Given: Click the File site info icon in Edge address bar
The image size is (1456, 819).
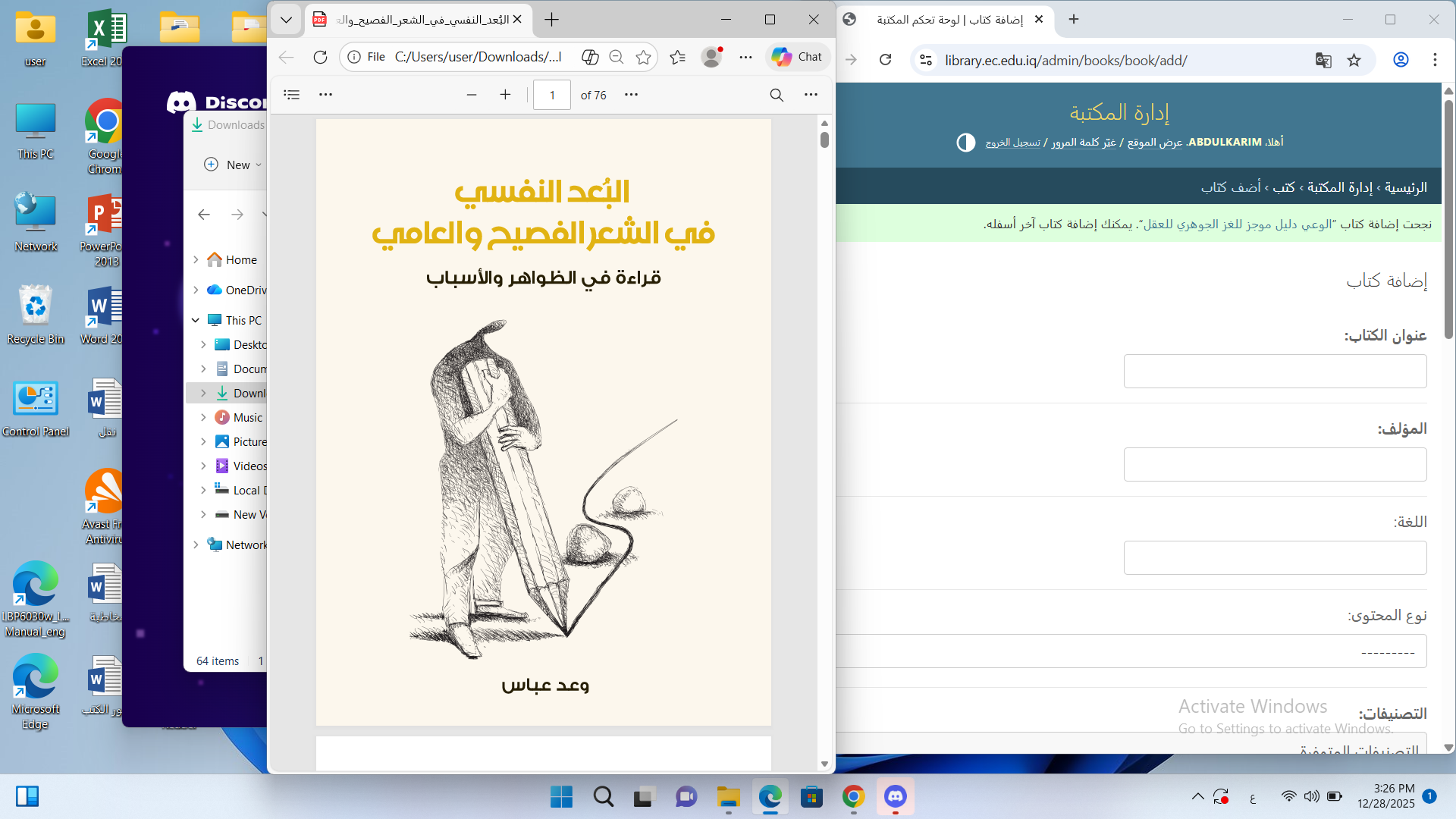Looking at the screenshot, I should (354, 57).
